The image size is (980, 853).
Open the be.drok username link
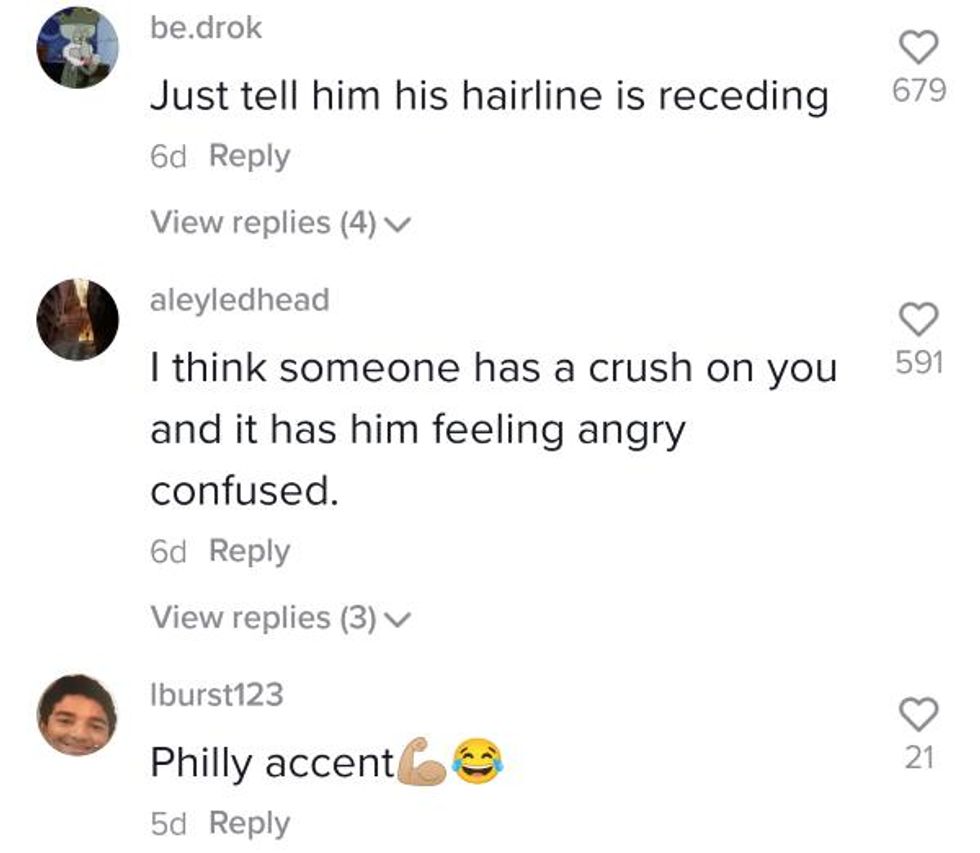click(x=206, y=28)
